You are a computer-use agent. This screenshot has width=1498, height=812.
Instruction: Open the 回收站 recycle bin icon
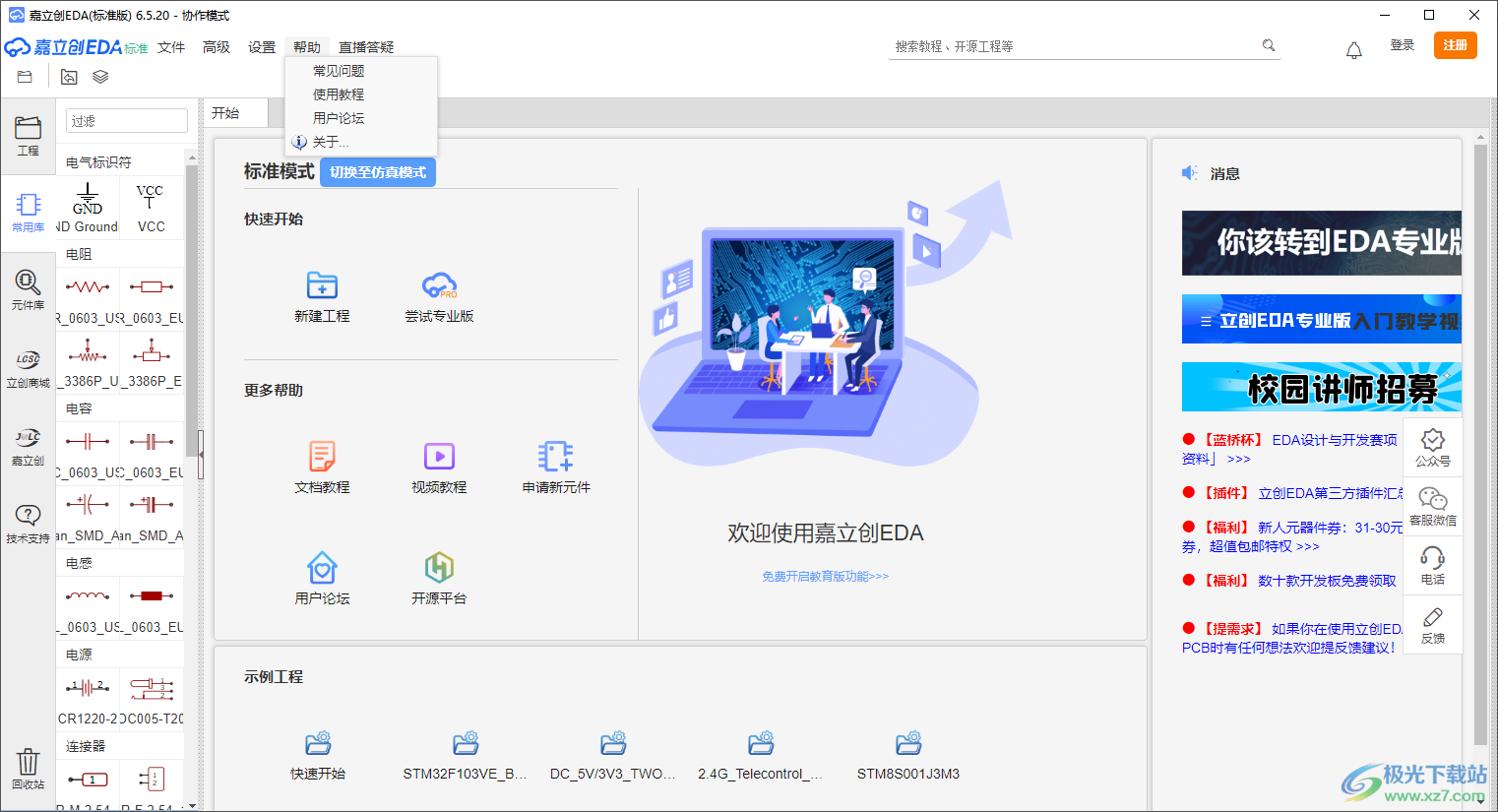pos(28,769)
